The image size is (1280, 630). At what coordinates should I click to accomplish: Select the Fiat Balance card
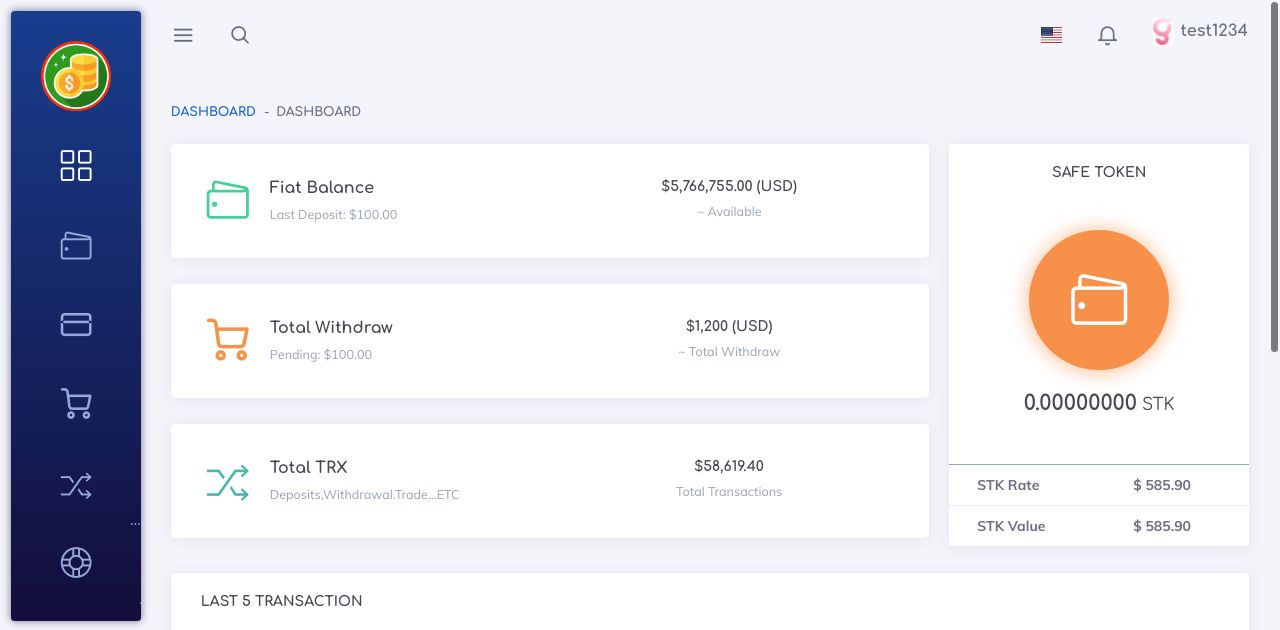point(549,201)
